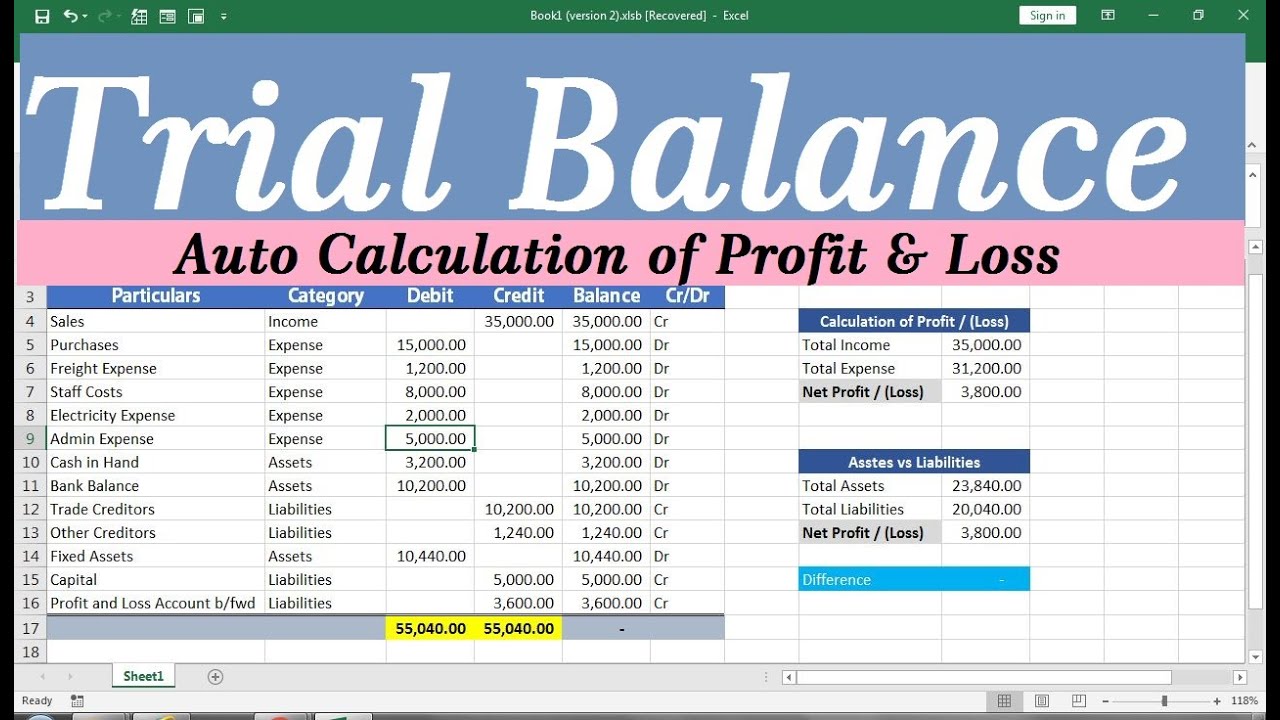Click next sheet navigation arrow
The width and height of the screenshot is (1280, 720).
pyautogui.click(x=70, y=677)
